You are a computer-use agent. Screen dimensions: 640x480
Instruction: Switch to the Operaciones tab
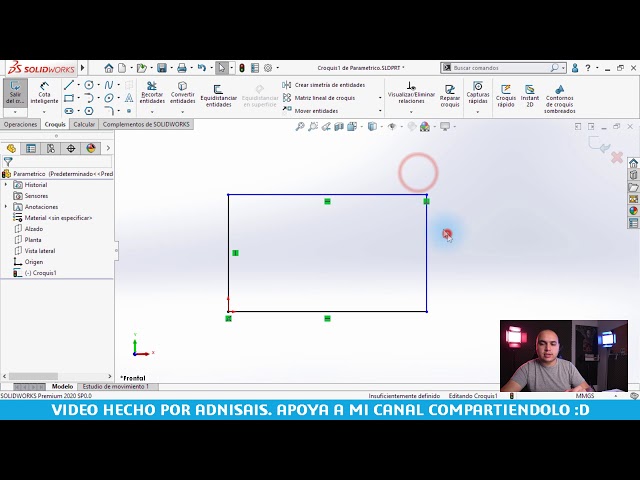tap(20, 124)
